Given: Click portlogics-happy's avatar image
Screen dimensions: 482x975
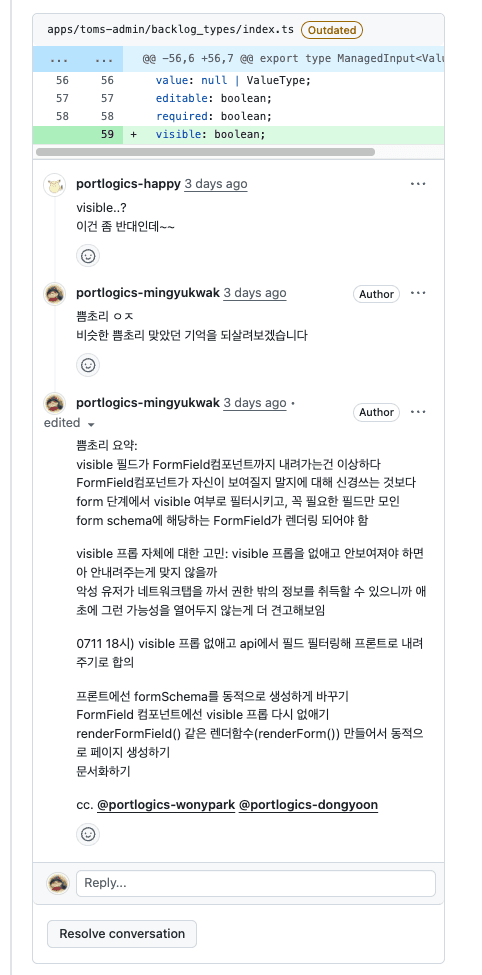Looking at the screenshot, I should point(55,185).
